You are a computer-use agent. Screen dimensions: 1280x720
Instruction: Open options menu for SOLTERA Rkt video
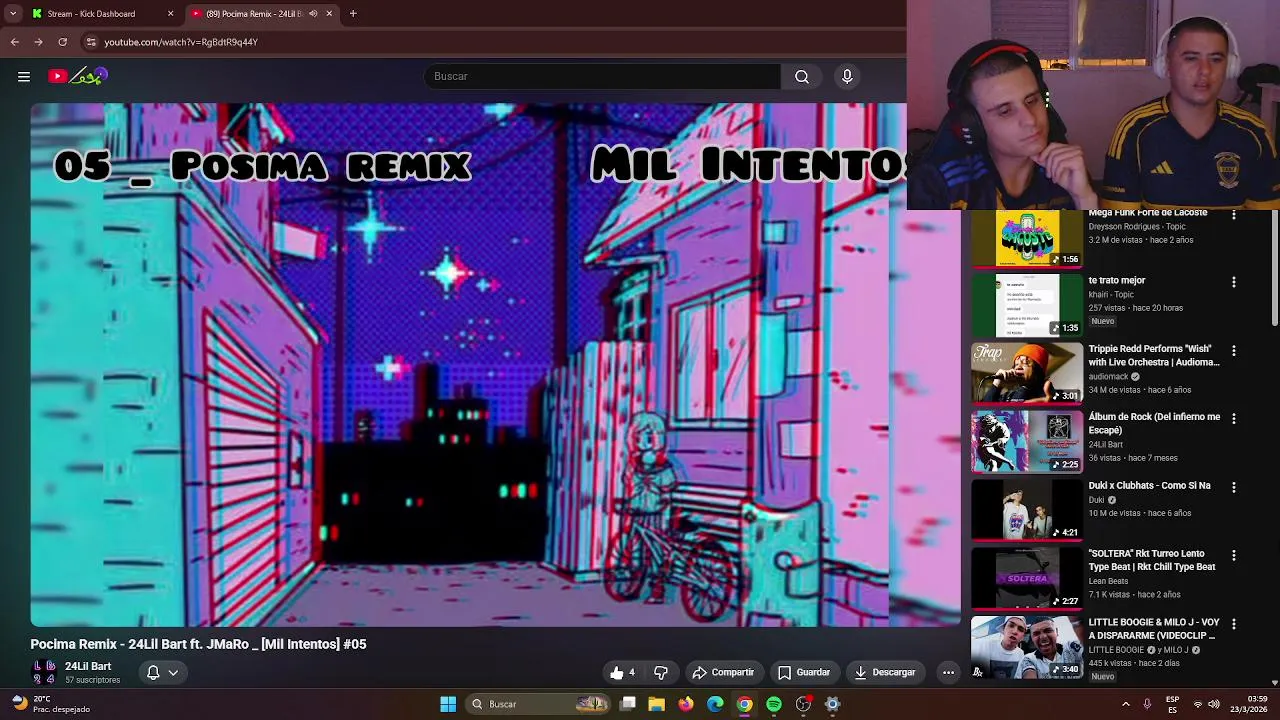tap(1233, 555)
